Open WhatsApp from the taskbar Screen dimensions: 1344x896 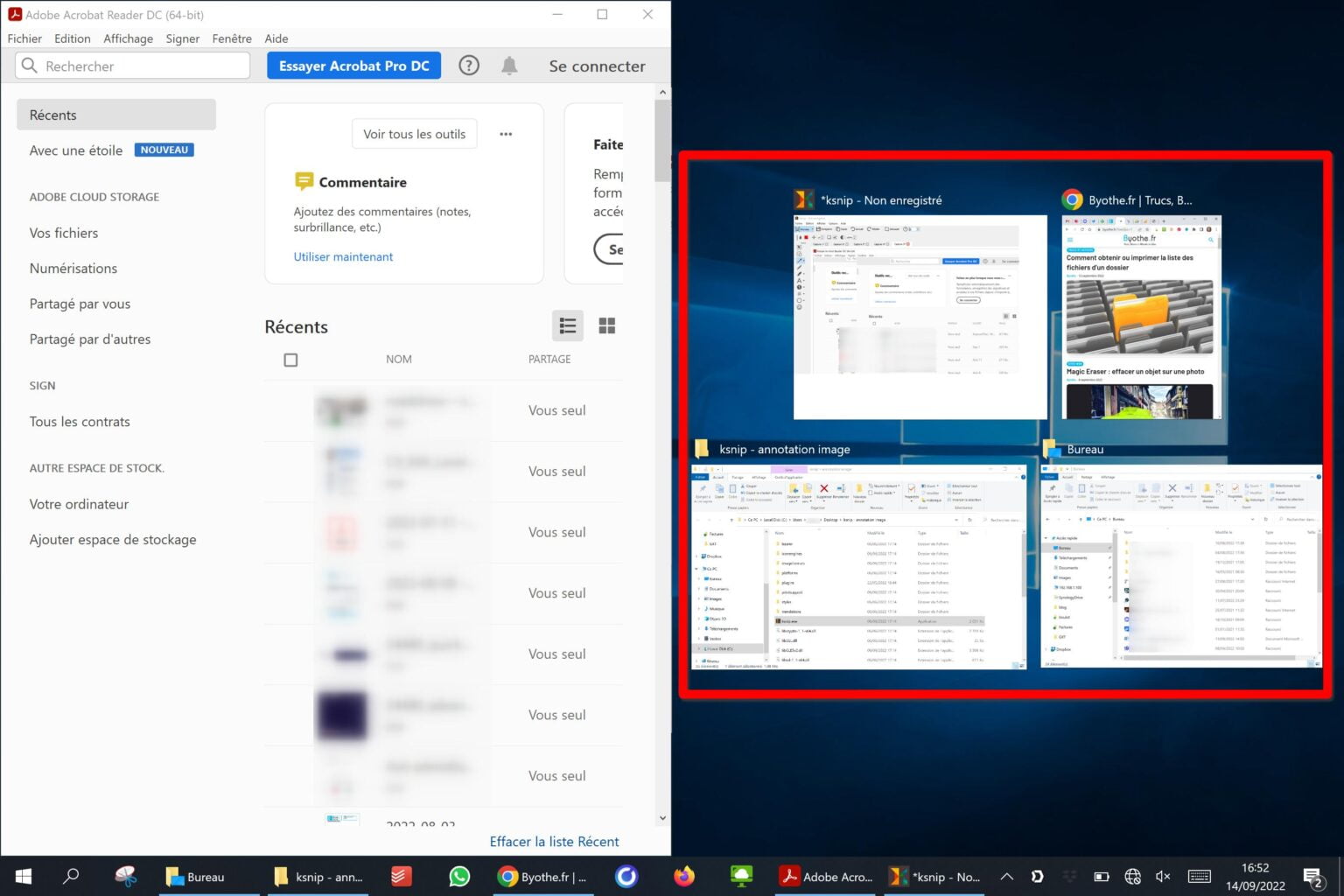click(x=458, y=876)
